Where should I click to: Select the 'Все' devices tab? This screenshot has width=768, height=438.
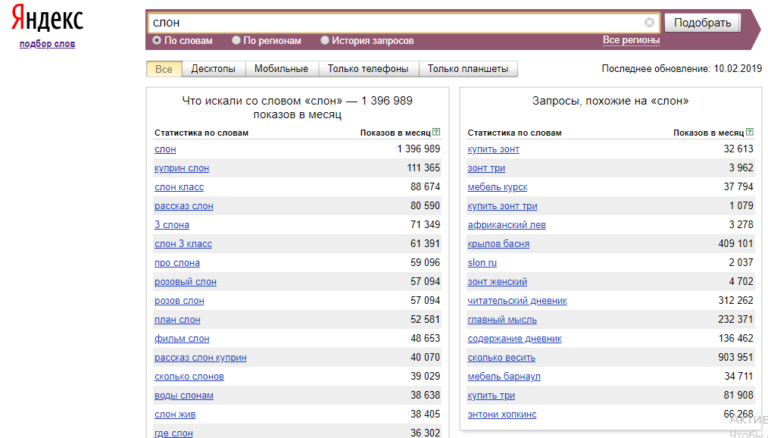[x=164, y=69]
